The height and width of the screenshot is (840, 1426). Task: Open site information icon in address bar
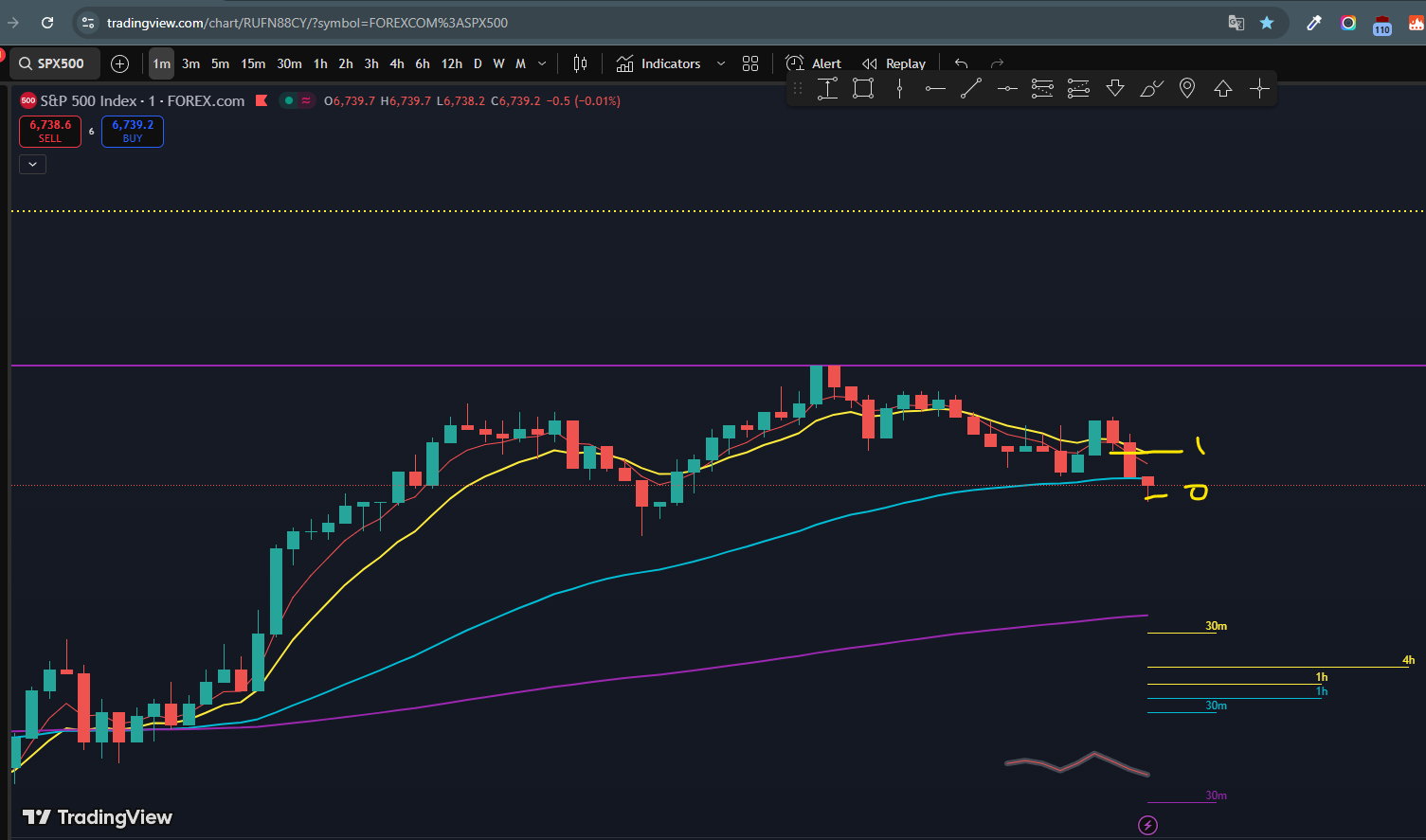point(87,23)
